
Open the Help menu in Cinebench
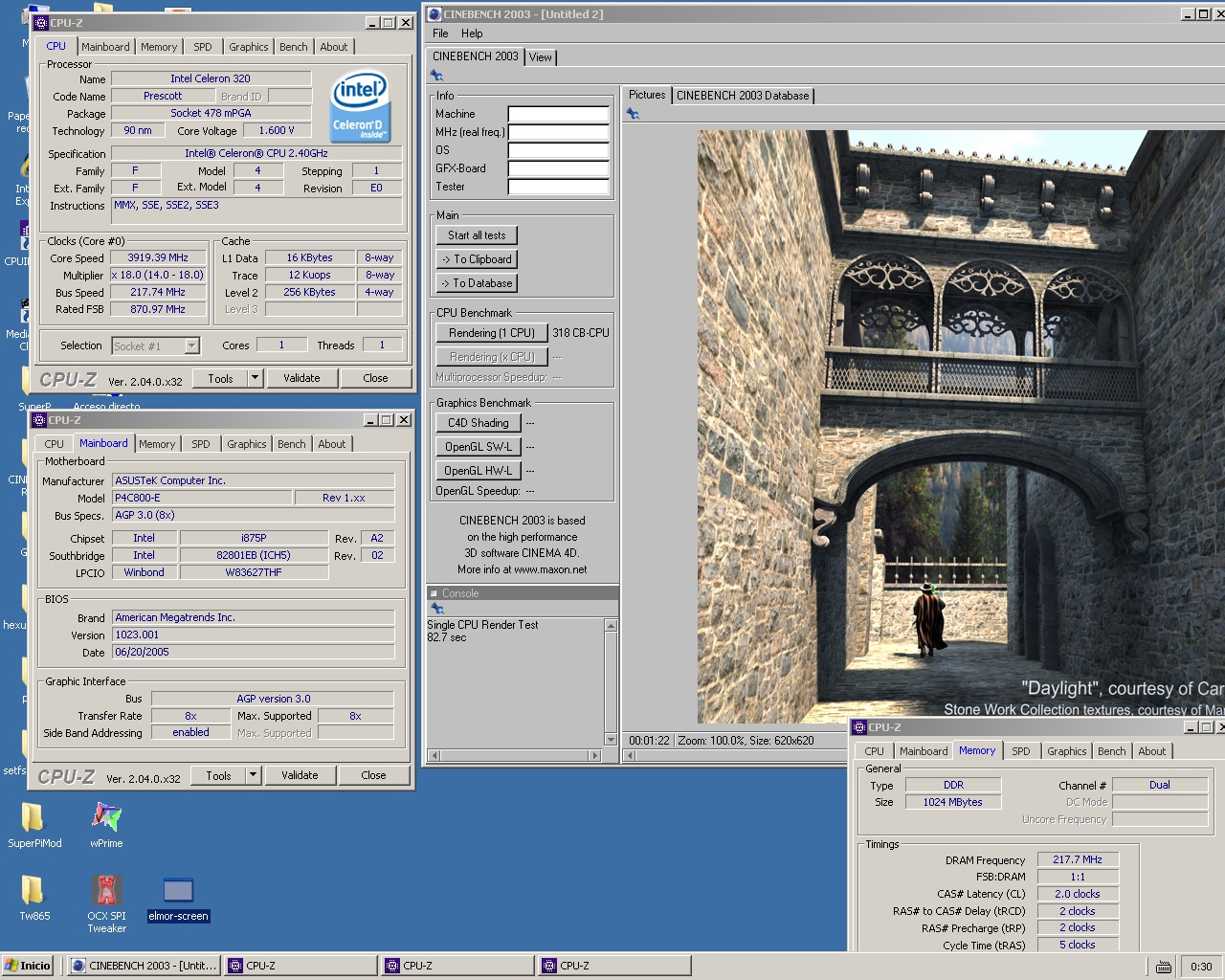472,33
